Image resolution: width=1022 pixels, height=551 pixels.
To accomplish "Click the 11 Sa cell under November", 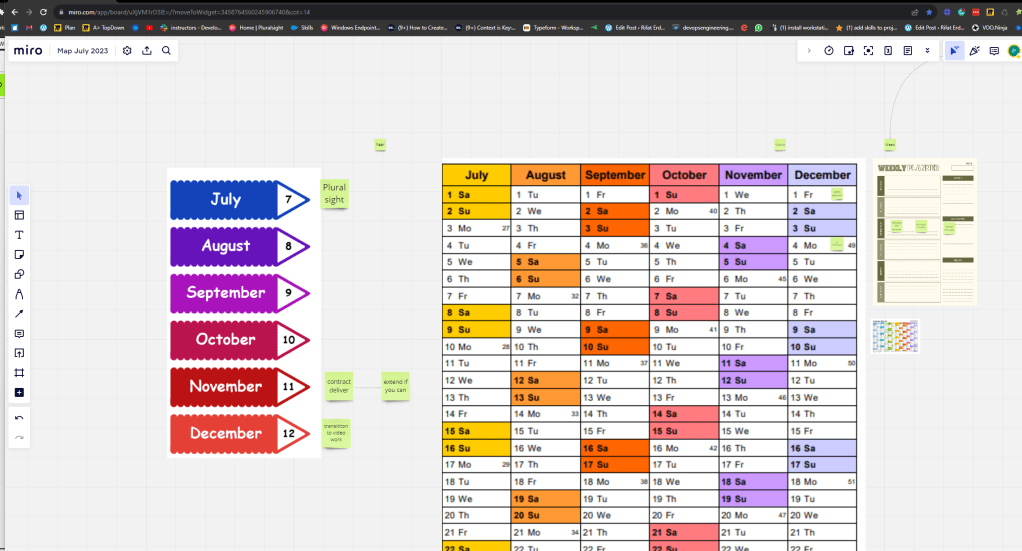I will 753,363.
